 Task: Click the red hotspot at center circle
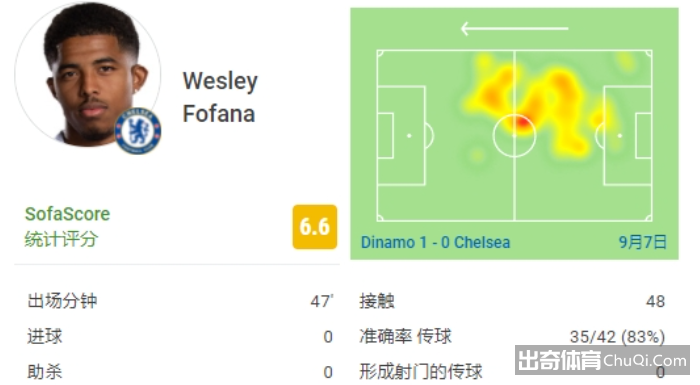click(x=521, y=123)
